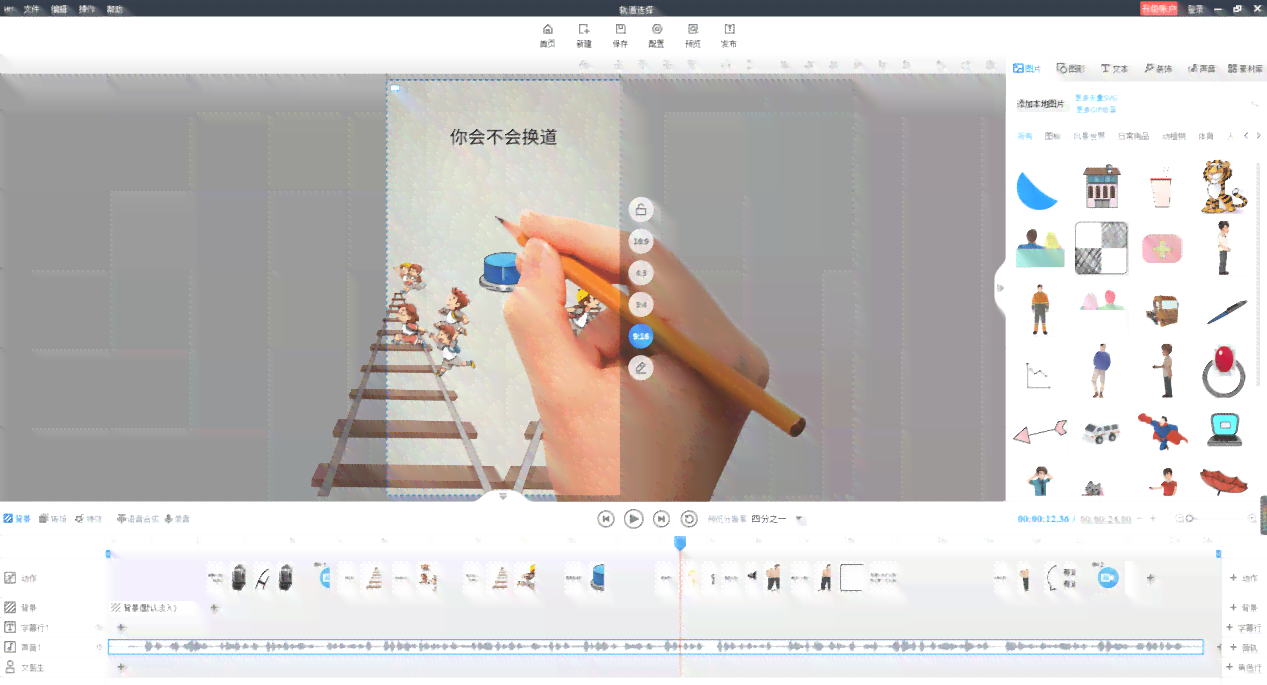Click 添加本地图片 add local image button
The image size is (1267, 685).
(1040, 104)
